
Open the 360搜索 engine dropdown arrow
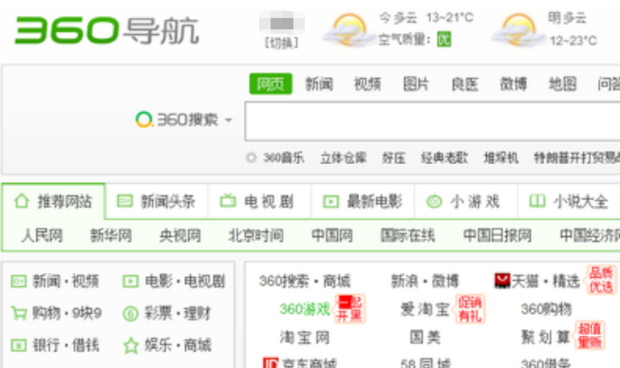click(229, 120)
